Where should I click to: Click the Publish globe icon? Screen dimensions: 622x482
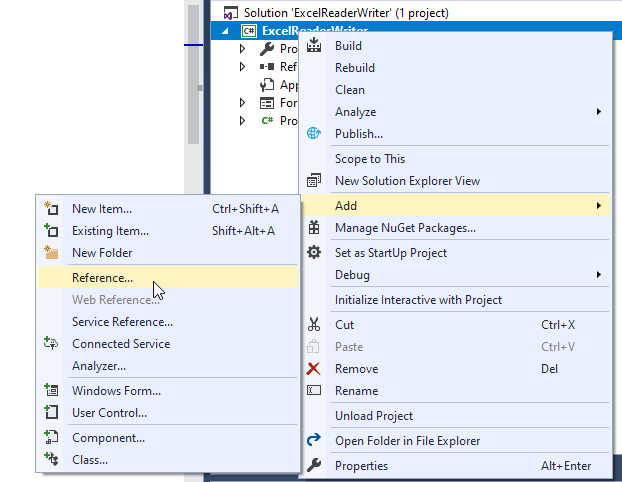click(314, 133)
